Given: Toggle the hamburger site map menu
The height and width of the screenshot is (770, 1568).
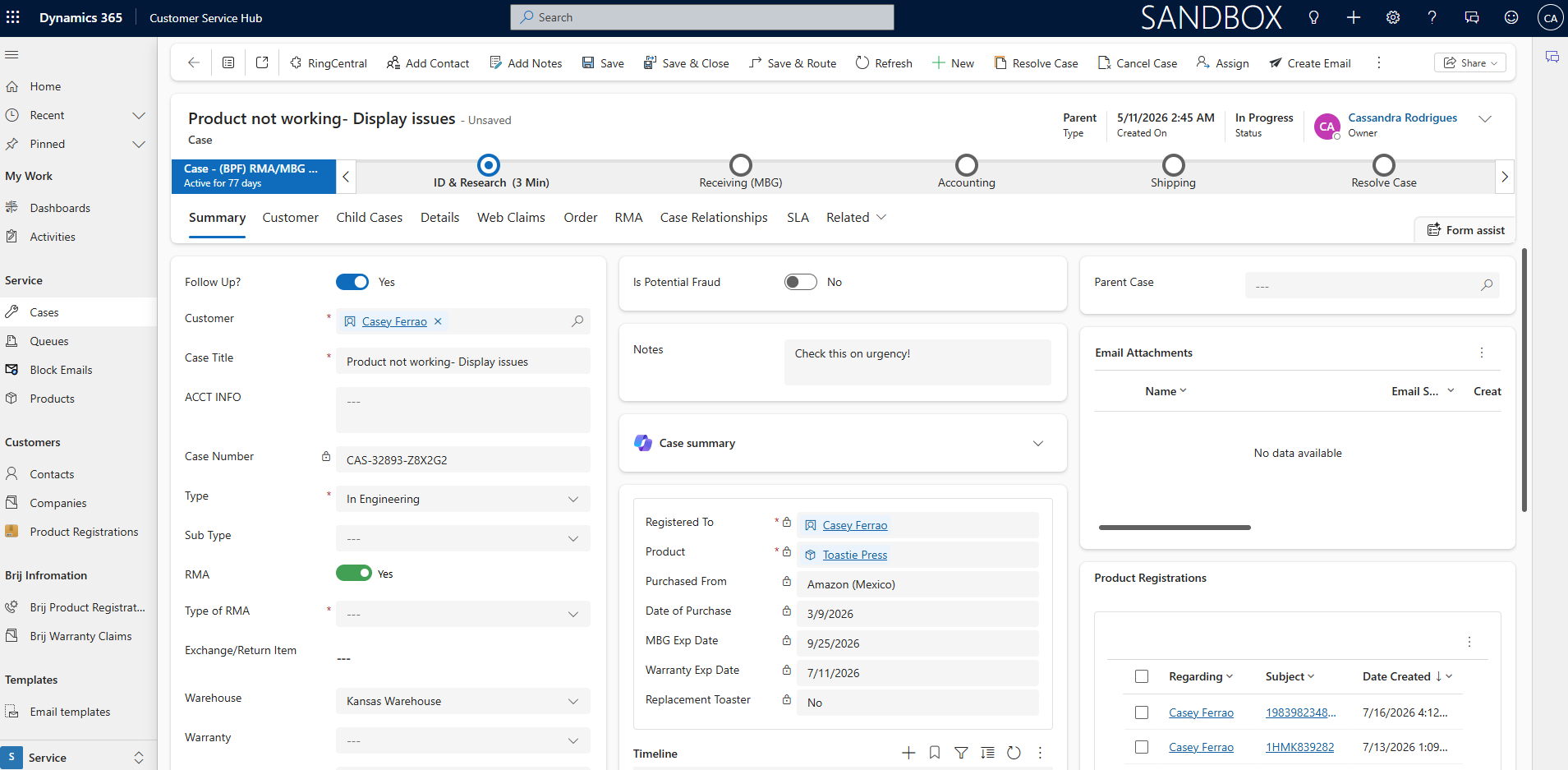Looking at the screenshot, I should 11,55.
